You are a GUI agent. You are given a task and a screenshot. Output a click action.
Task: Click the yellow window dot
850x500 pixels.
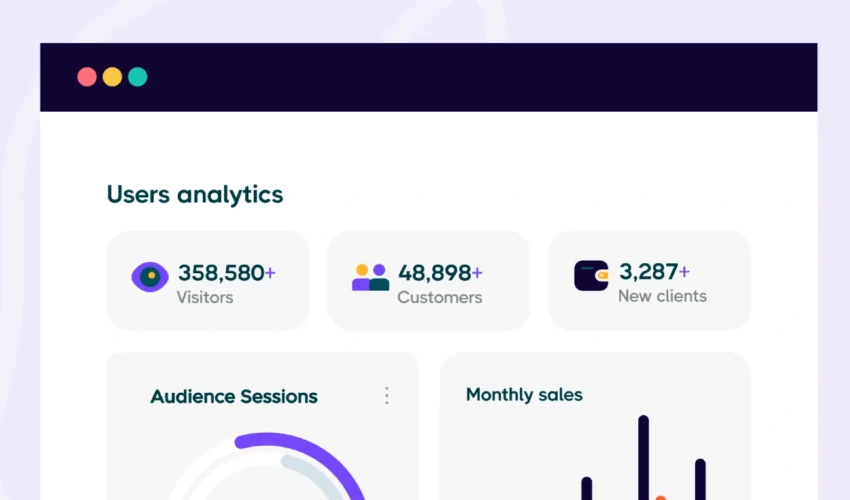coord(112,77)
